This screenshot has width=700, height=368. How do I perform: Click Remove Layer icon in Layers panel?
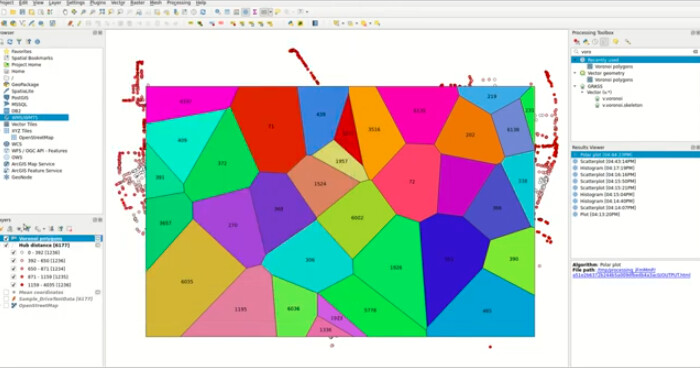(69, 229)
